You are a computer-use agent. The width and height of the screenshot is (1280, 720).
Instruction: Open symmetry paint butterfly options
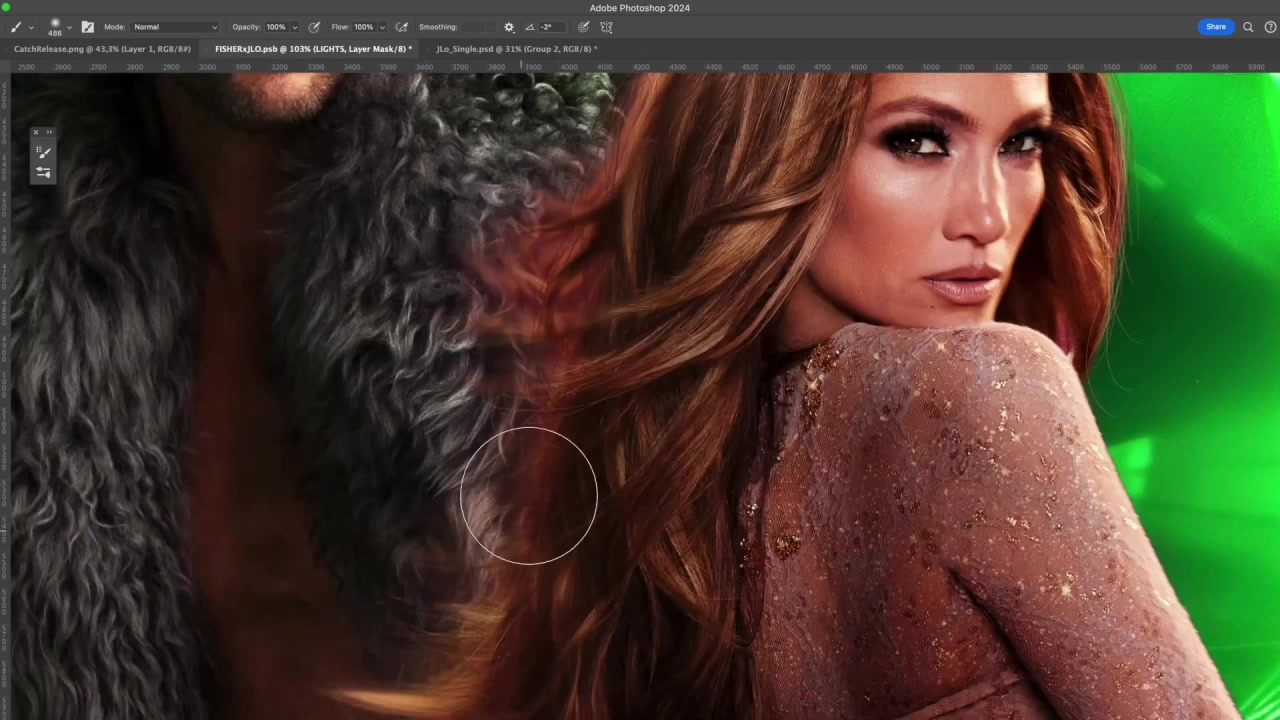pos(606,27)
